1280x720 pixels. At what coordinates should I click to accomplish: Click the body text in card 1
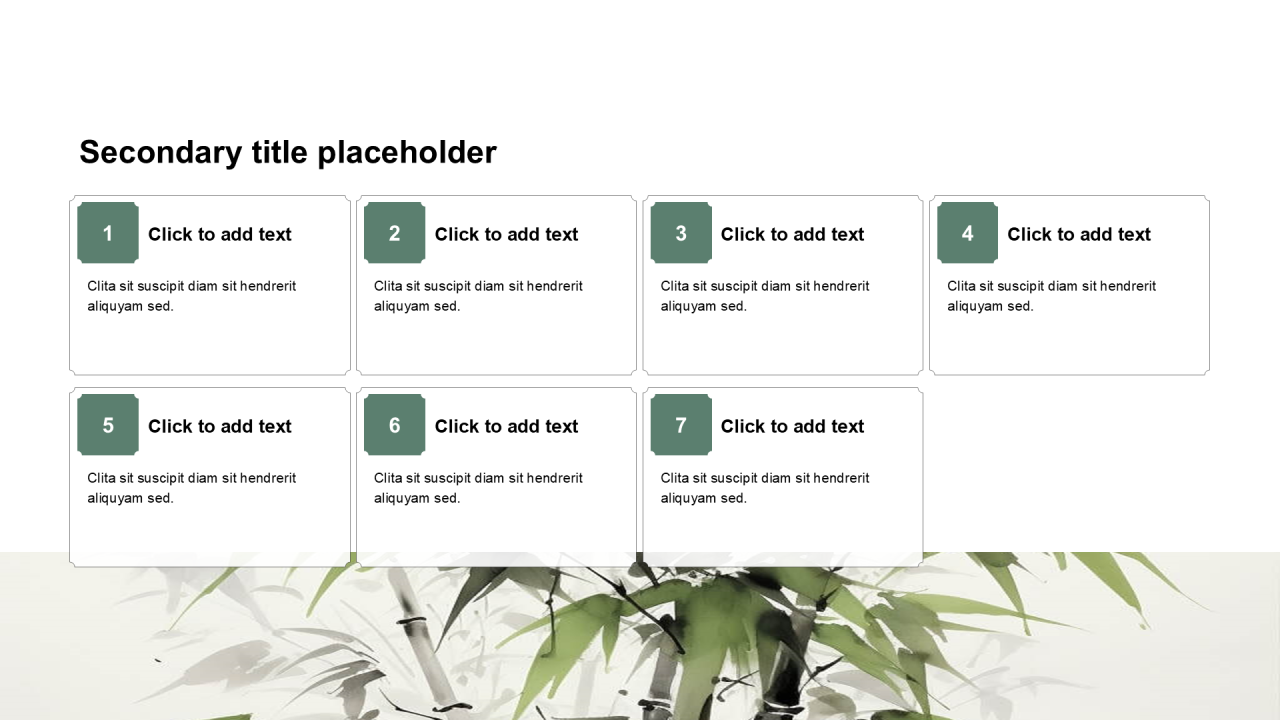192,296
